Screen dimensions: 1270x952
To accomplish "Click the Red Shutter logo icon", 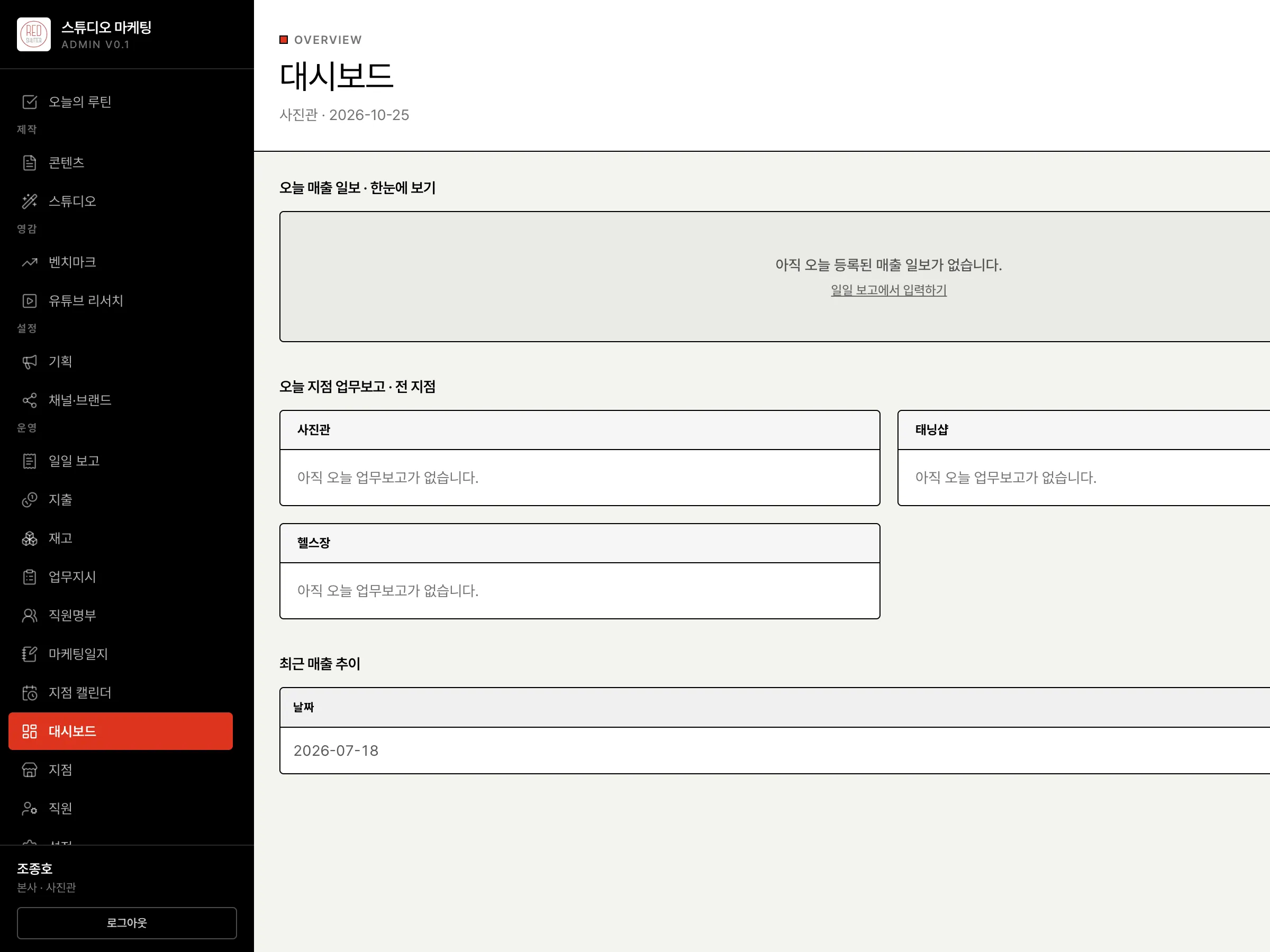I will (x=34, y=34).
